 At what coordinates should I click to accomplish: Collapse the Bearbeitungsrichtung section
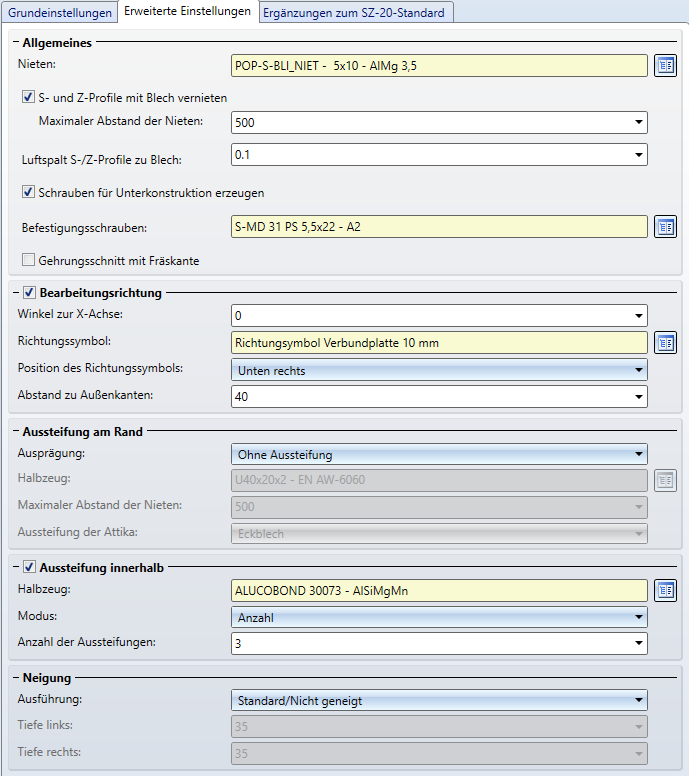(16, 292)
